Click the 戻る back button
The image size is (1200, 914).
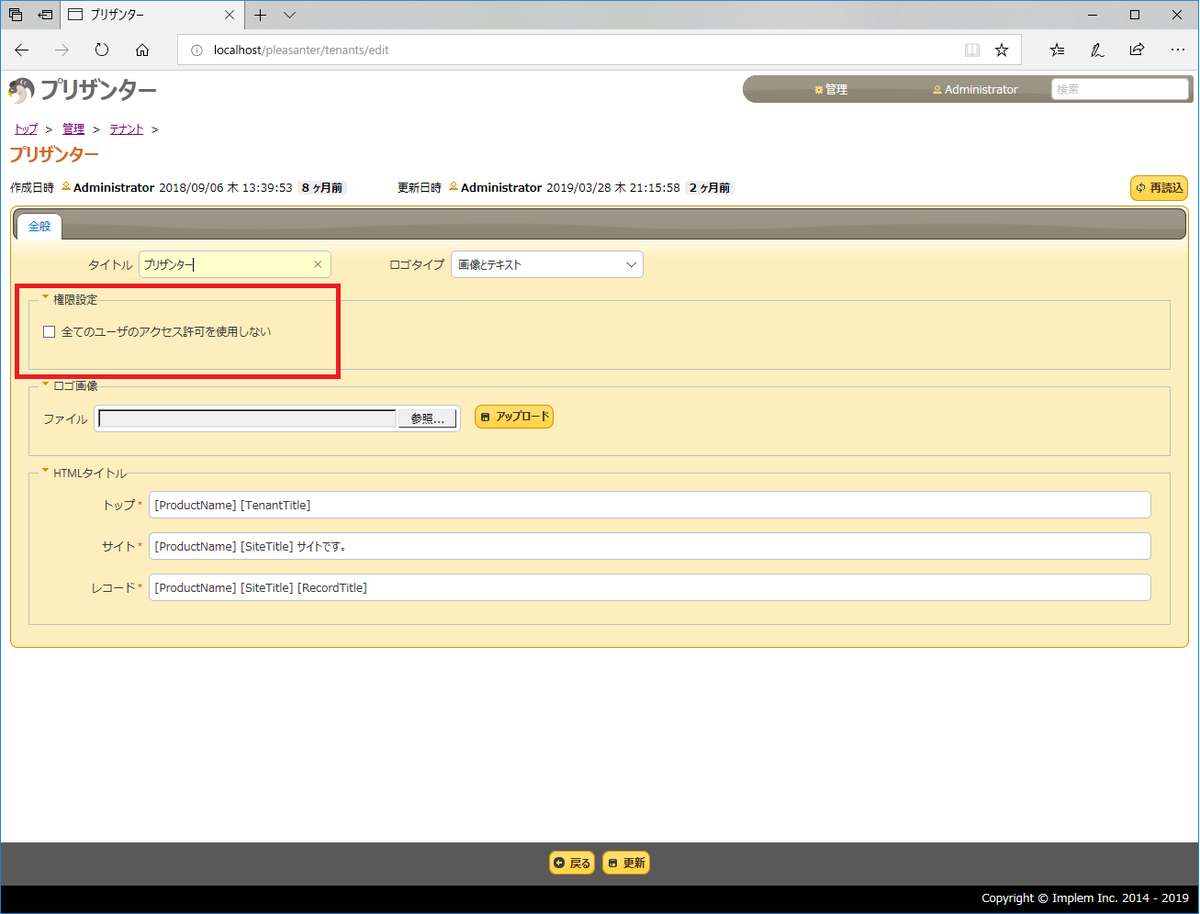(x=572, y=863)
